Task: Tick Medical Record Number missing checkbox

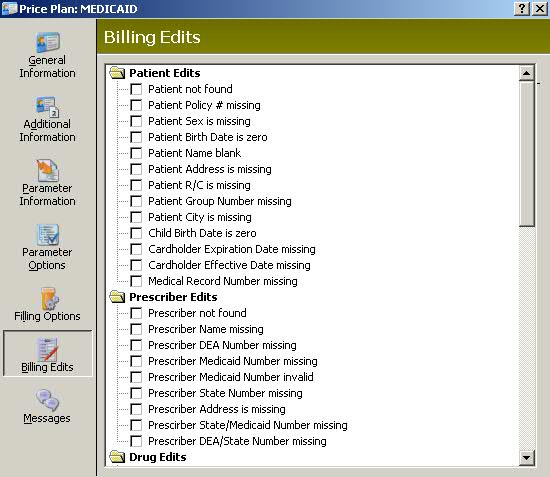Action: pyautogui.click(x=136, y=281)
